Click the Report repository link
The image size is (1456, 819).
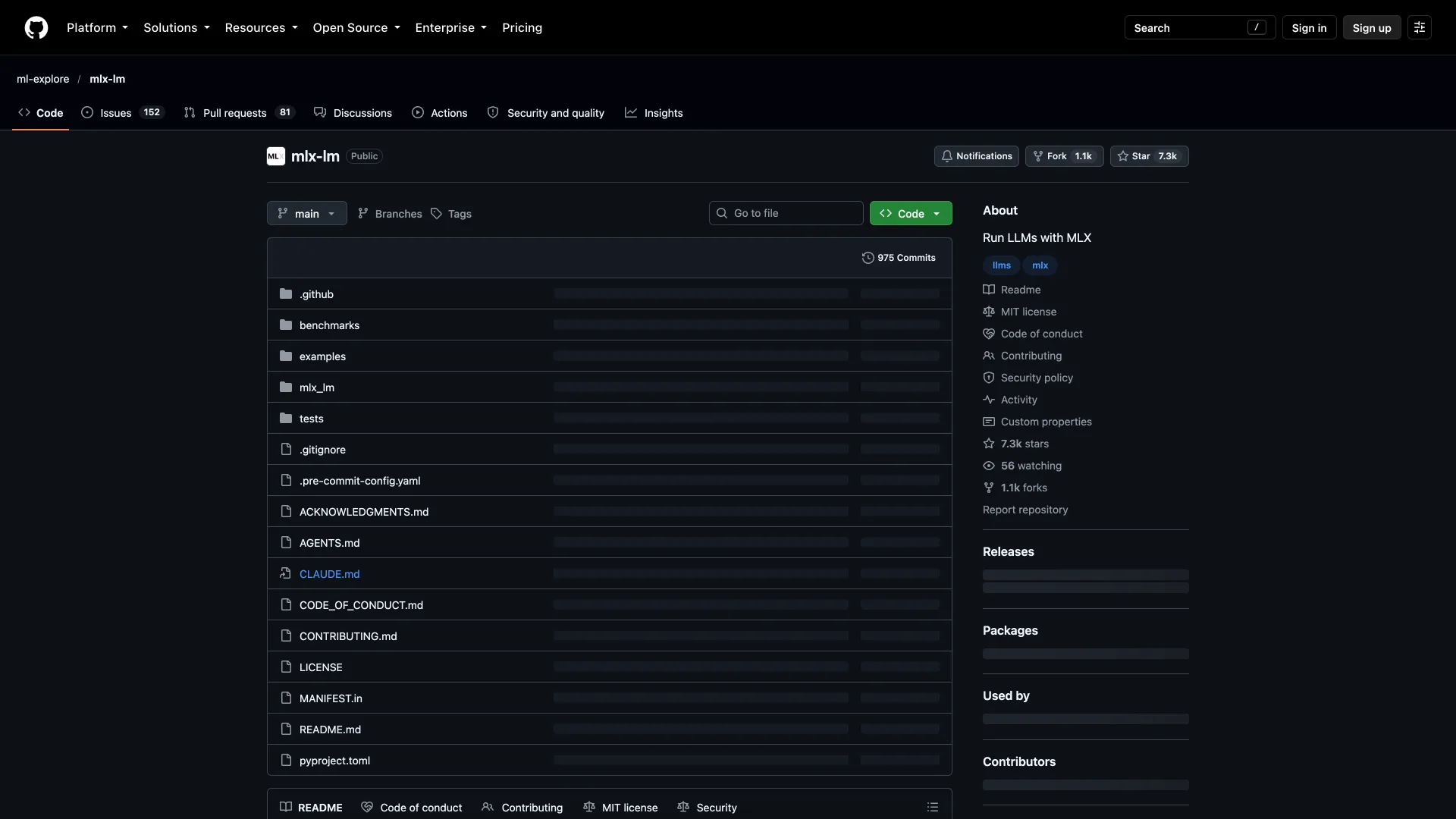coord(1025,510)
